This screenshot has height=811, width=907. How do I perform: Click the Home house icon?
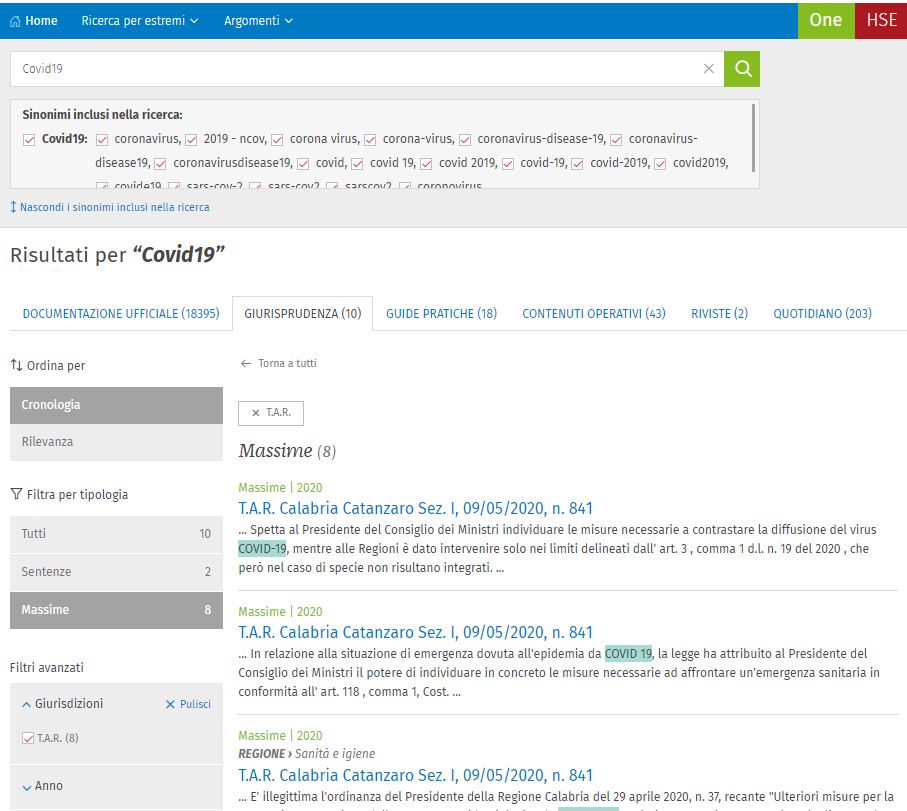pyautogui.click(x=15, y=21)
